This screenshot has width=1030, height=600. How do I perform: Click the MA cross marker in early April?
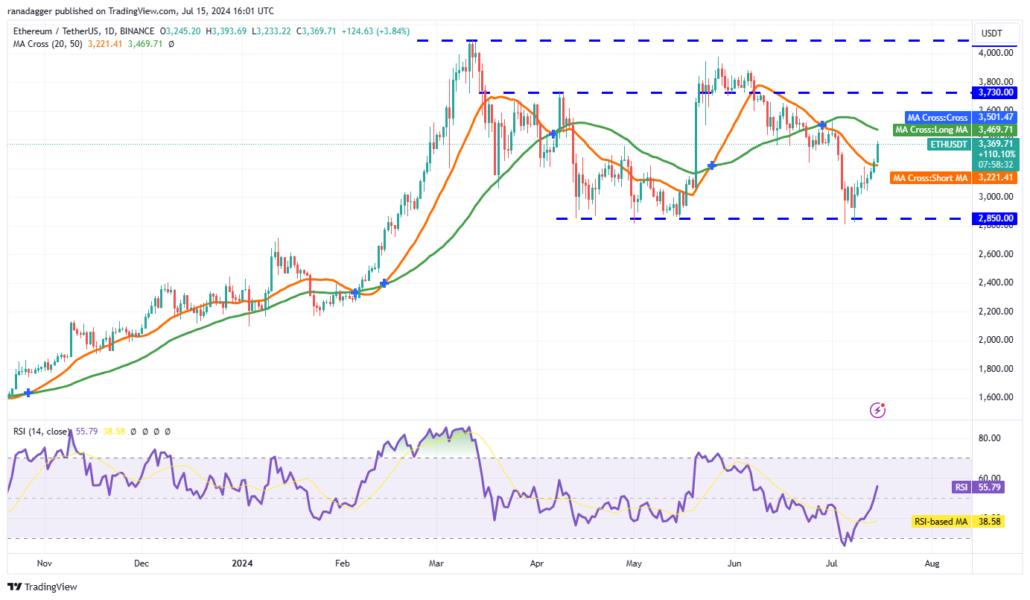(554, 133)
